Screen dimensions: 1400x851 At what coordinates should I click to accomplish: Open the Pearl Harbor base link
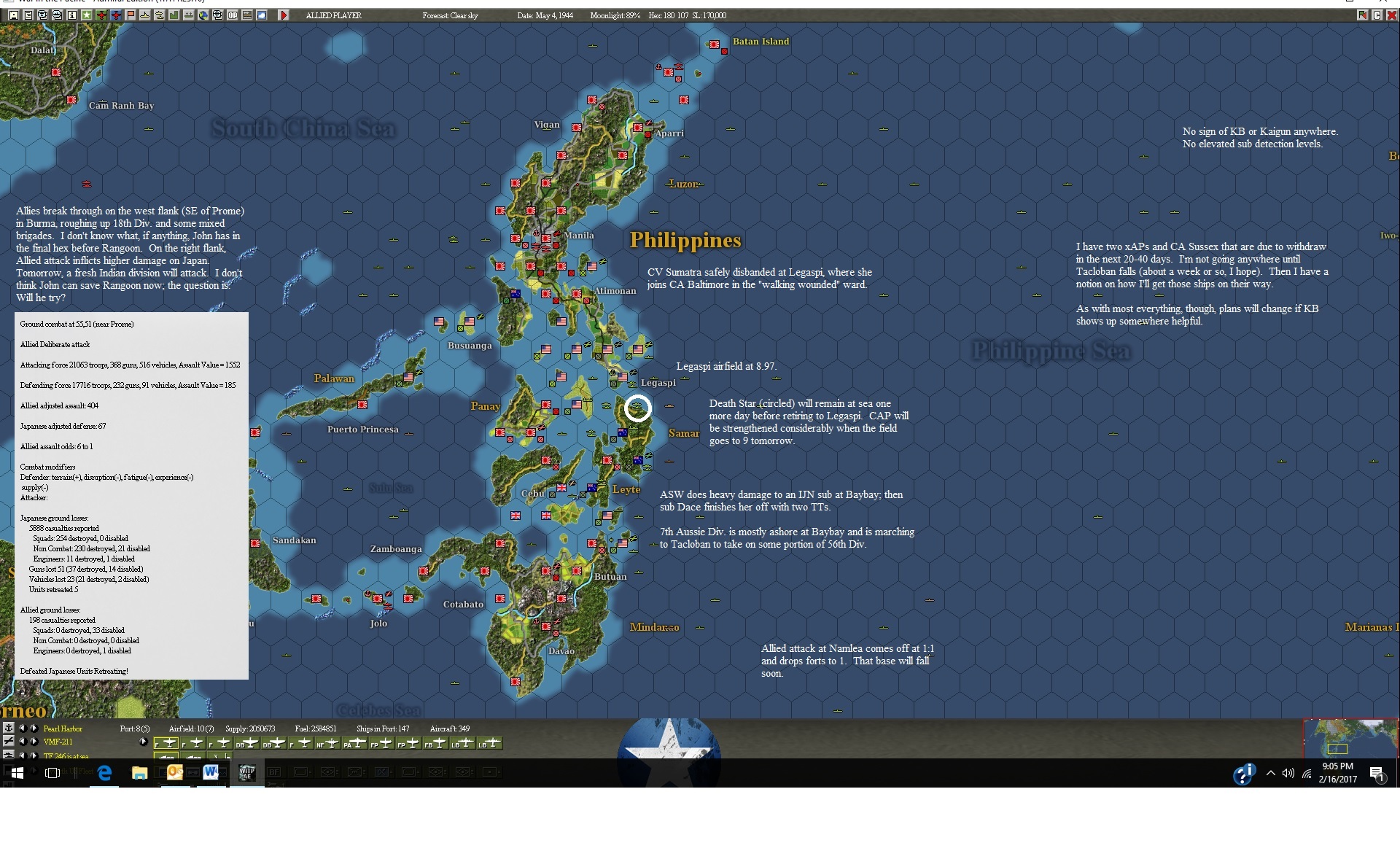[x=63, y=728]
